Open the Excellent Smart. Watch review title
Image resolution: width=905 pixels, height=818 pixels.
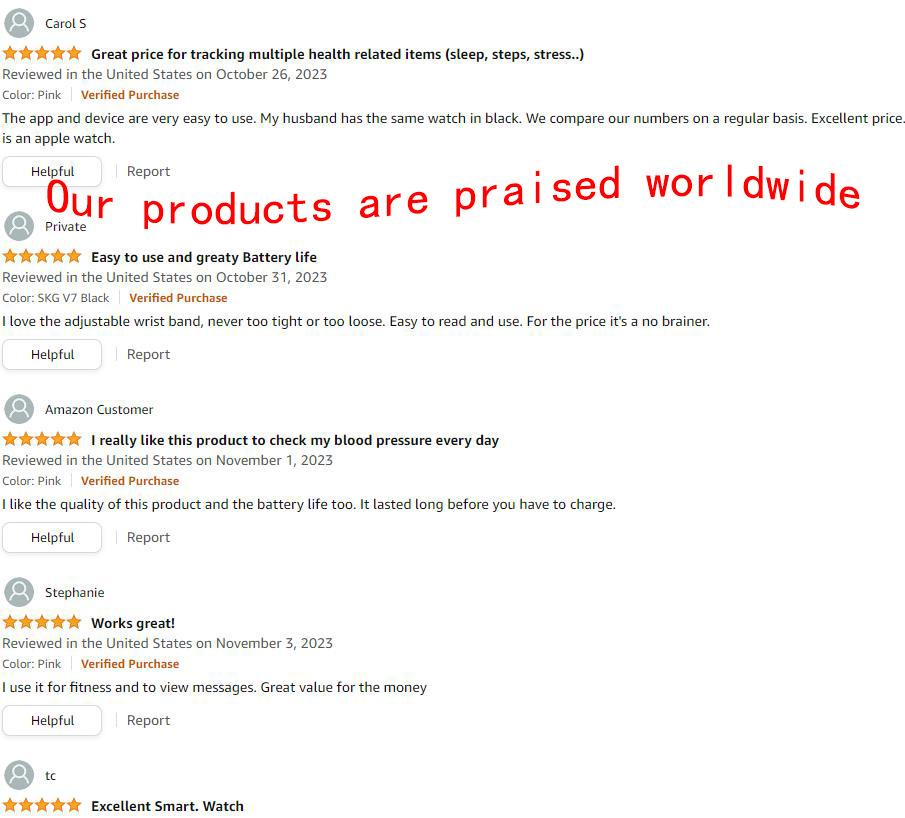[167, 806]
